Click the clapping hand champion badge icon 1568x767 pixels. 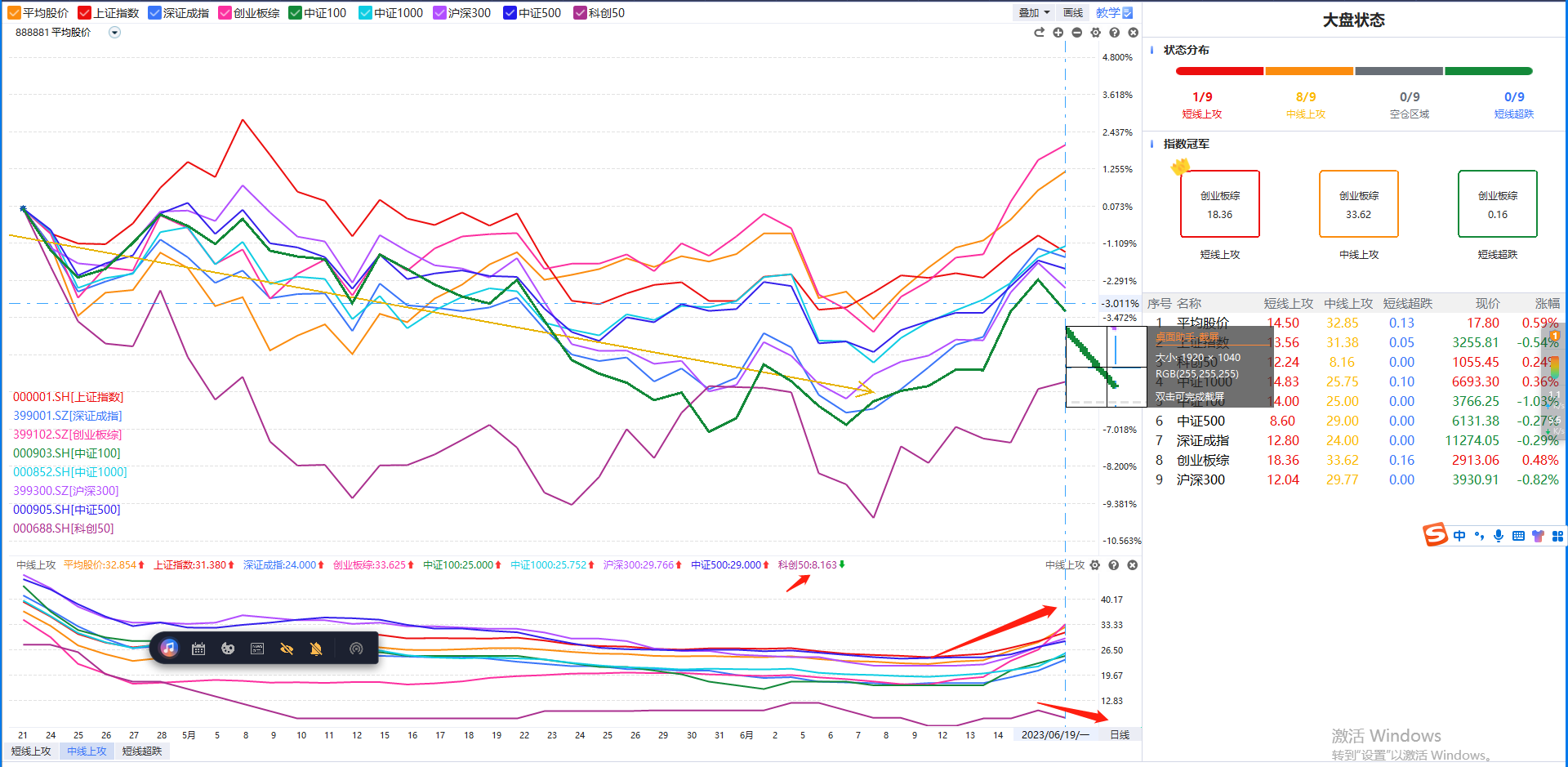pyautogui.click(x=1180, y=167)
